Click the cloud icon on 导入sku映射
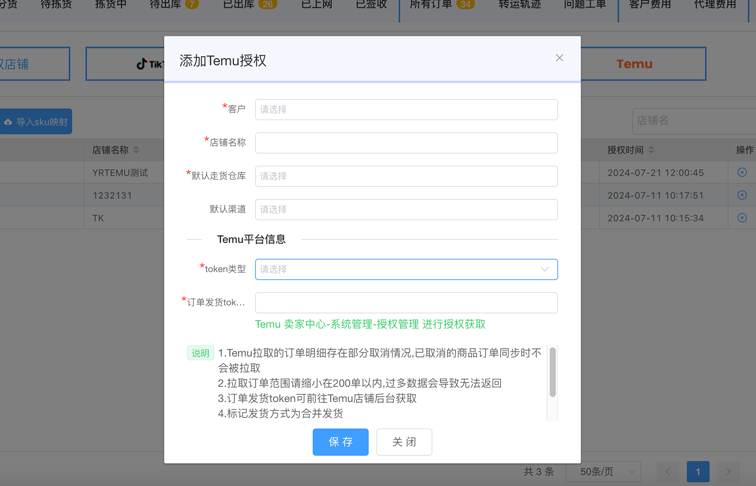The width and height of the screenshot is (756, 486). [8, 122]
